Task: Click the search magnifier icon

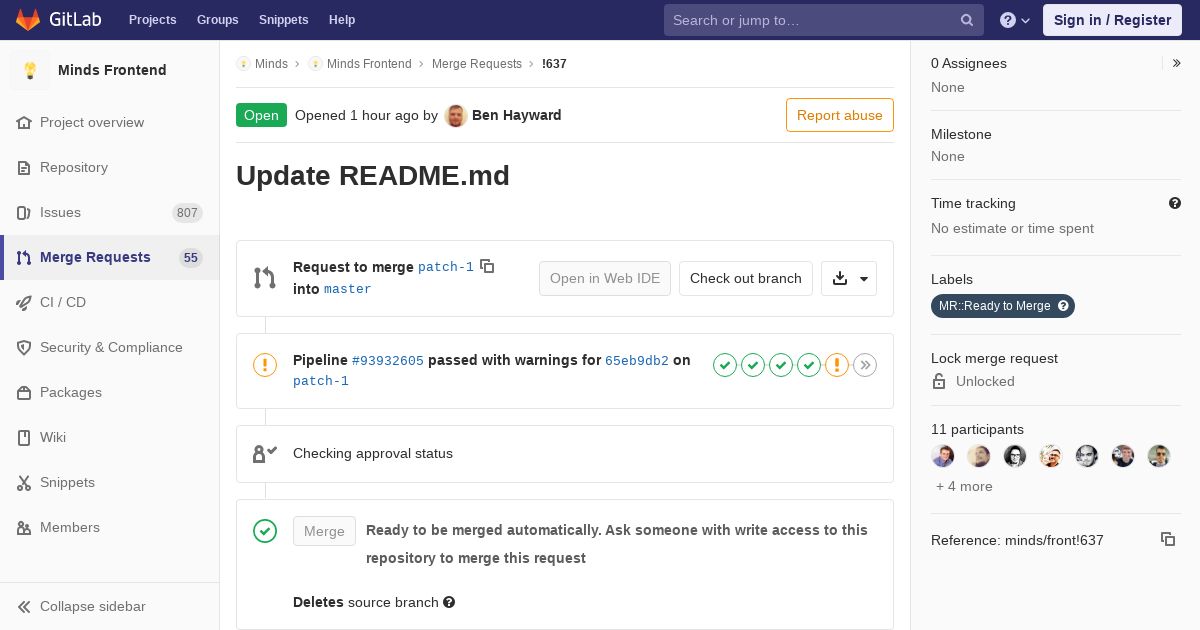Action: pos(967,20)
